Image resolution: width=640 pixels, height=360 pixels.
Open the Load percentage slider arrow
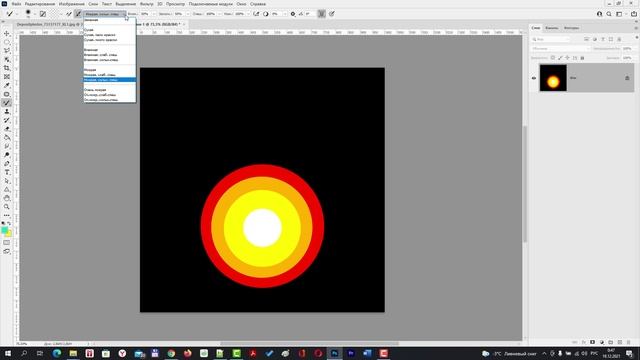(x=187, y=14)
